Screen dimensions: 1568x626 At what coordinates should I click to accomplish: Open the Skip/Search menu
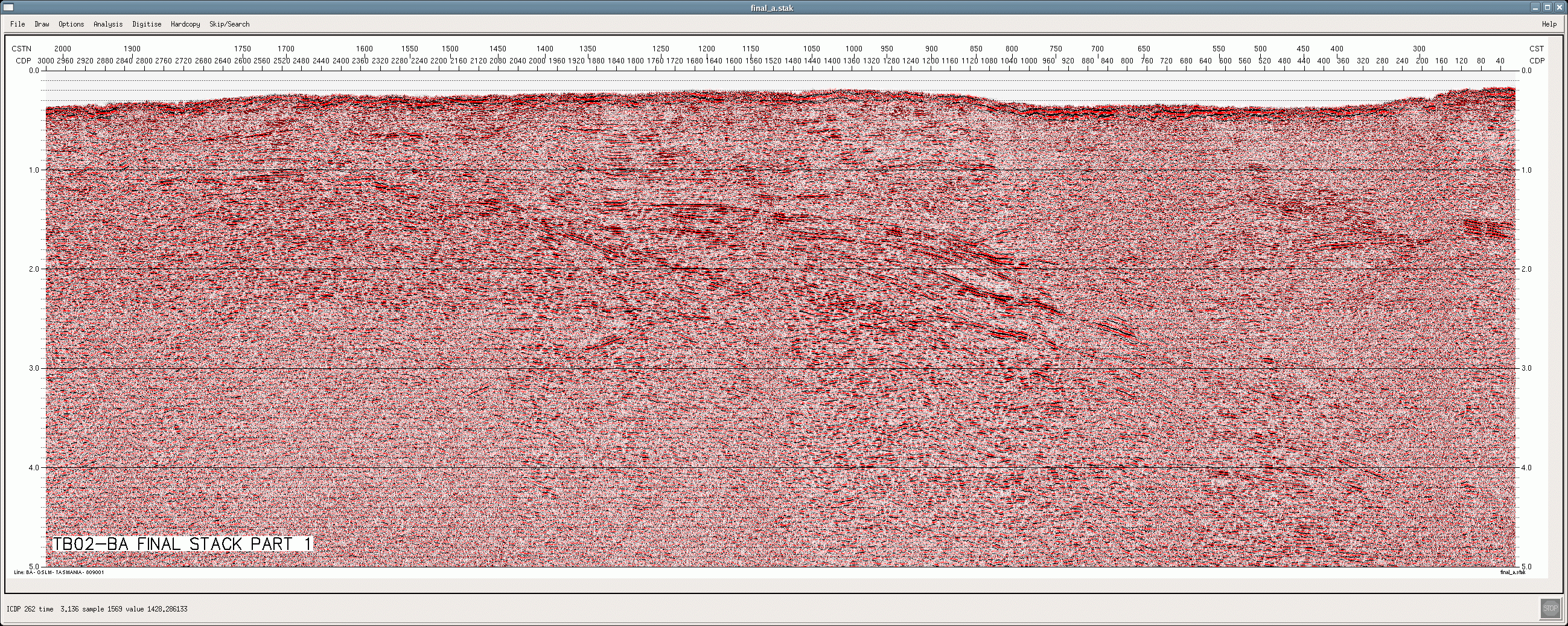(x=229, y=24)
